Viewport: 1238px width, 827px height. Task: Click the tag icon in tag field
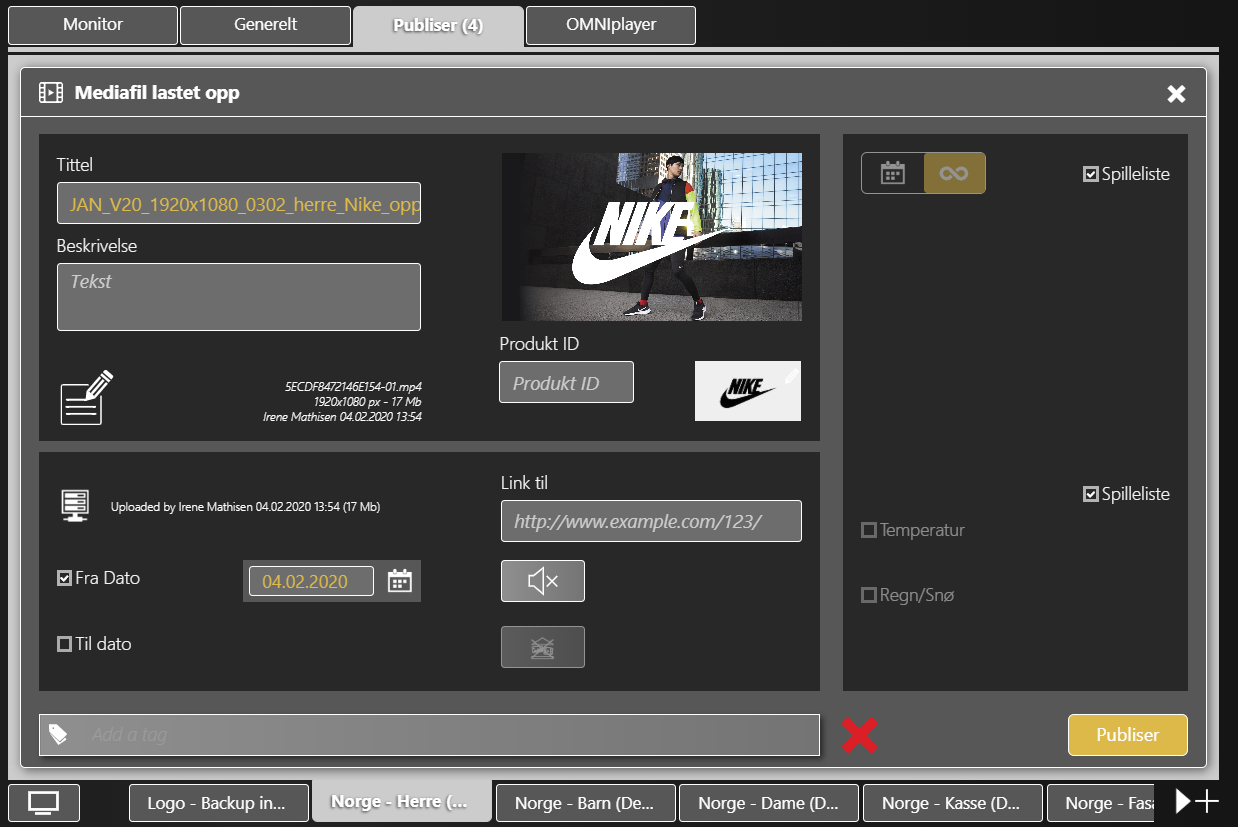pos(59,735)
